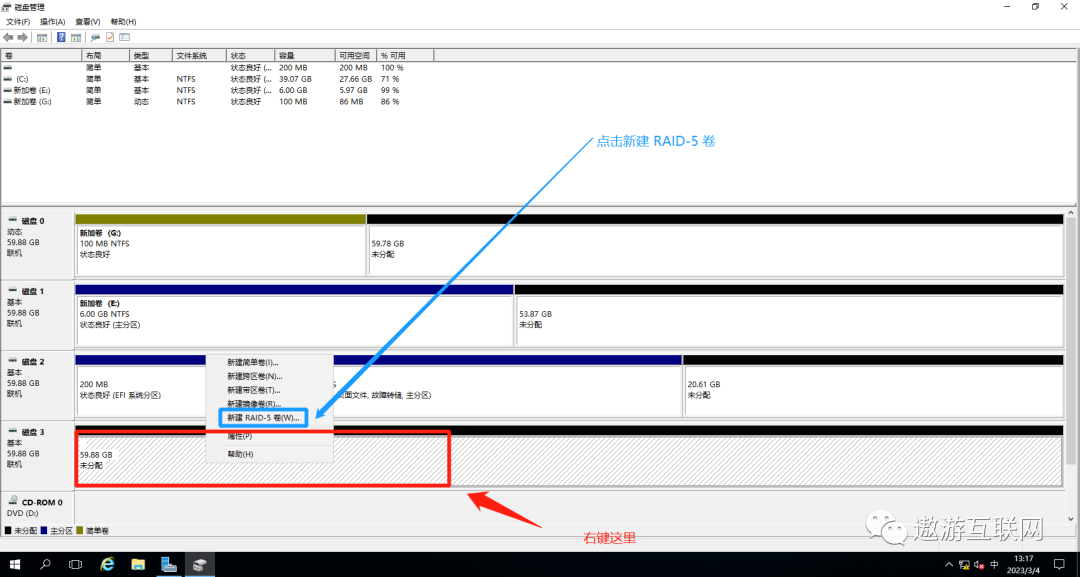Select the drive icon of 新加卷 (E:) row

8,90
